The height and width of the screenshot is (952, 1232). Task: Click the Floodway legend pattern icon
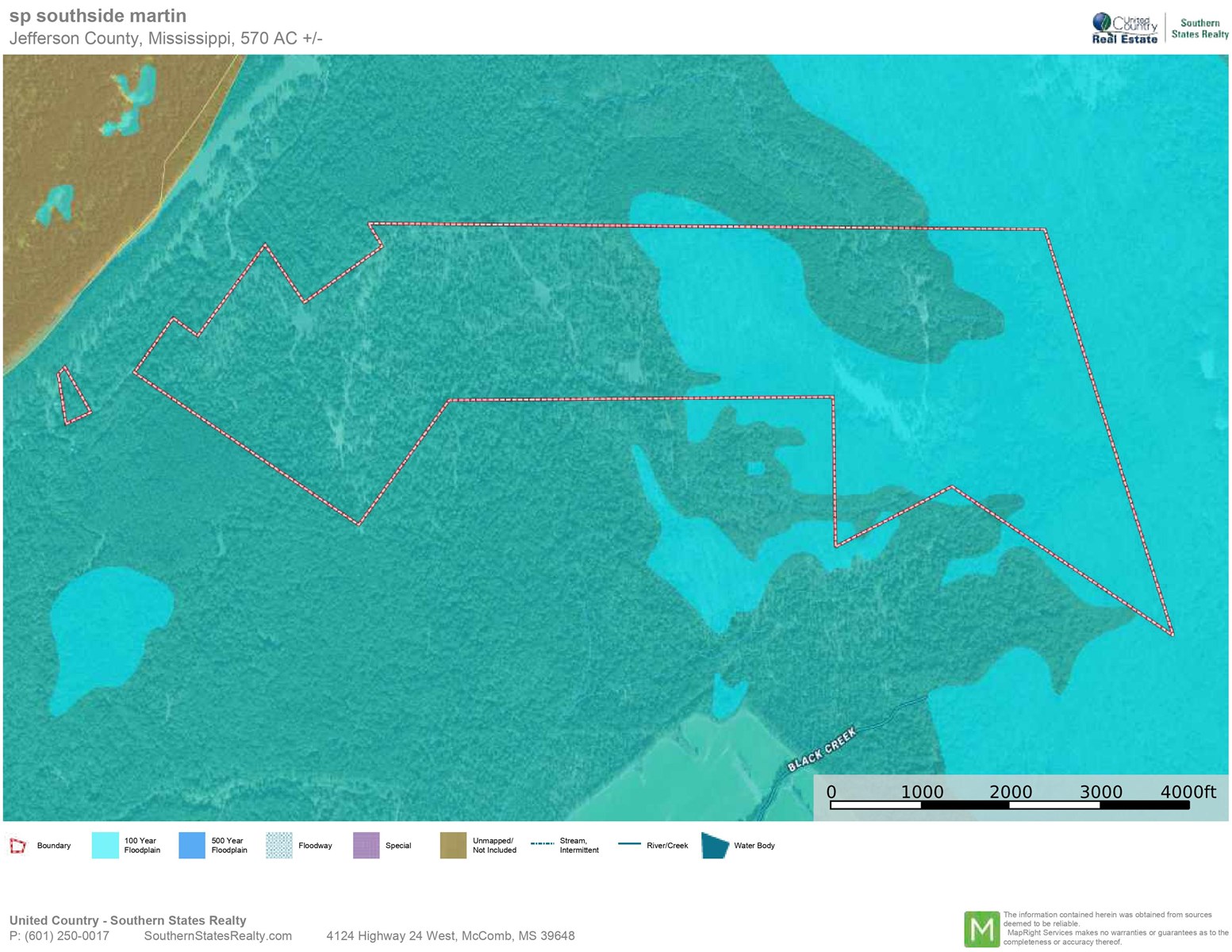[279, 846]
